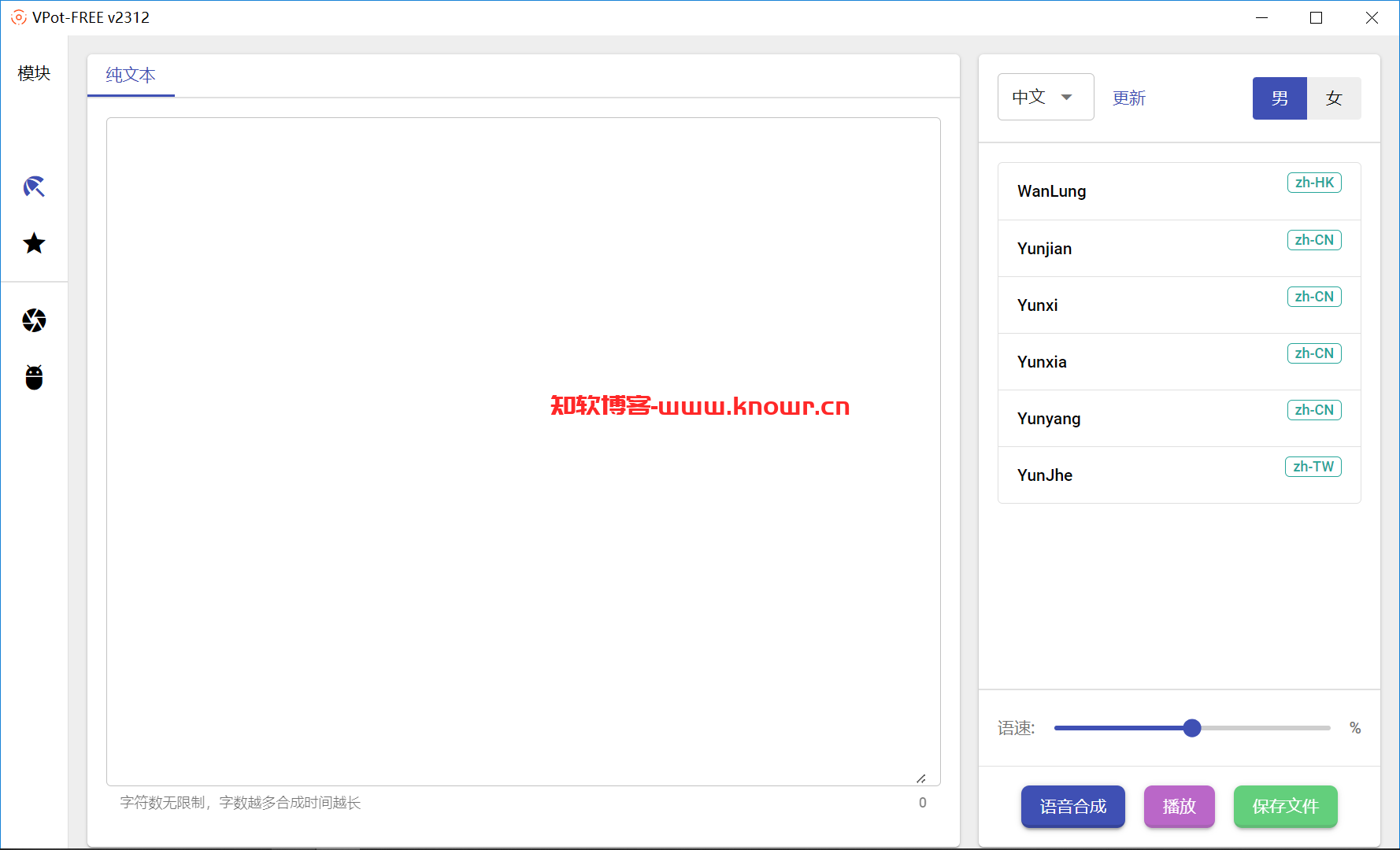1400x850 pixels.
Task: Click the umbrella icon in the sidebar
Action: (x=34, y=187)
